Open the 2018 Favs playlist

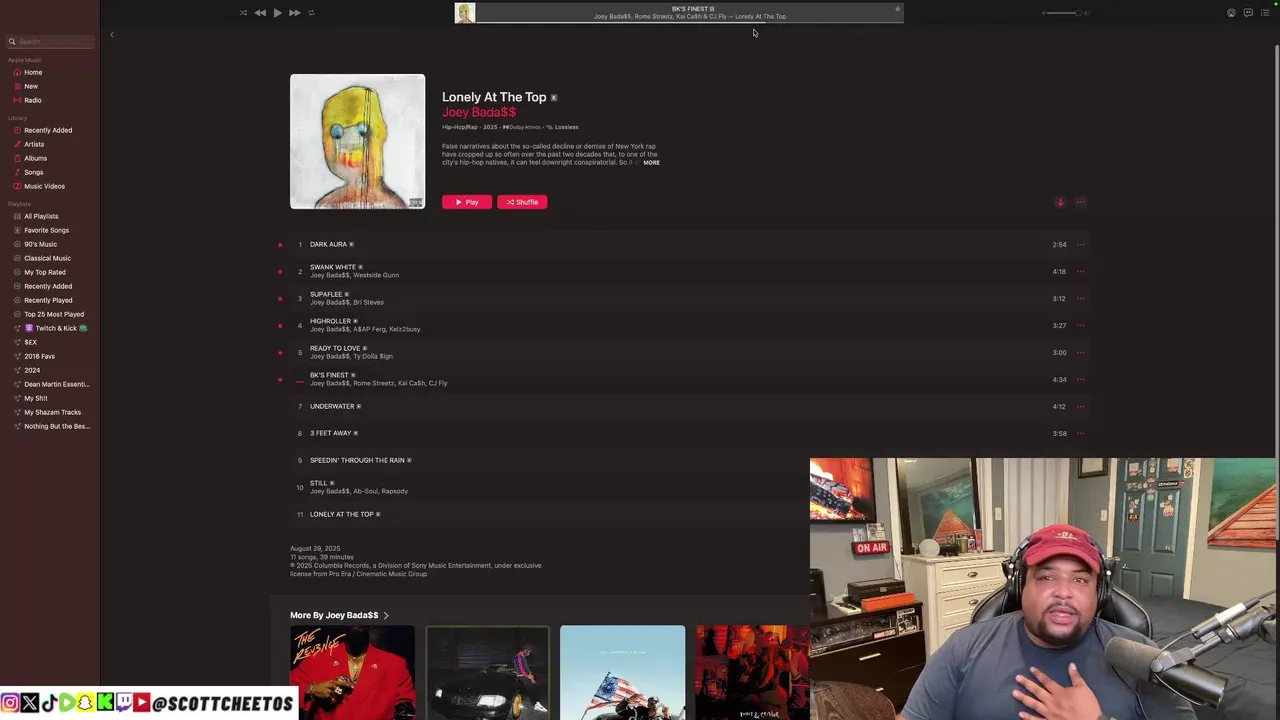(x=39, y=356)
